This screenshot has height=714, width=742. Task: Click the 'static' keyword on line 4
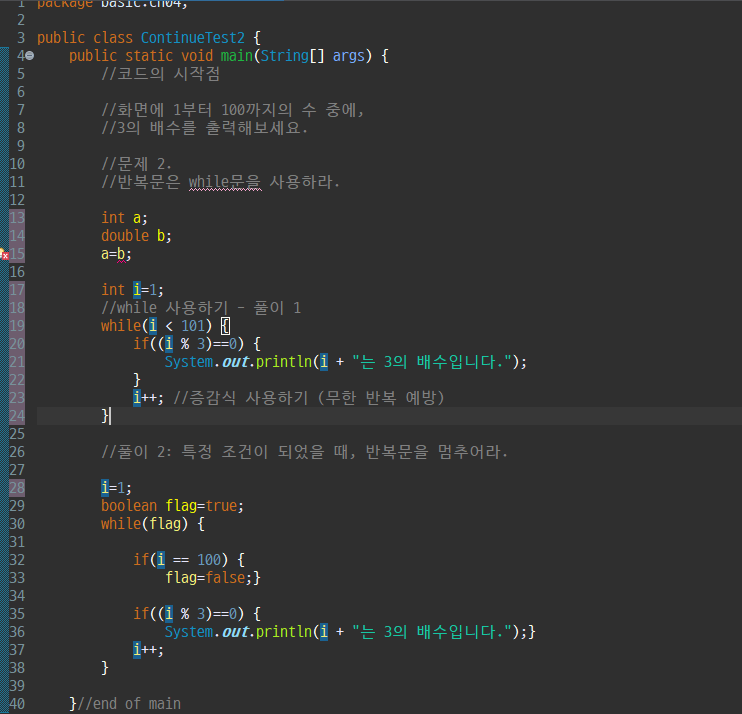[149, 56]
